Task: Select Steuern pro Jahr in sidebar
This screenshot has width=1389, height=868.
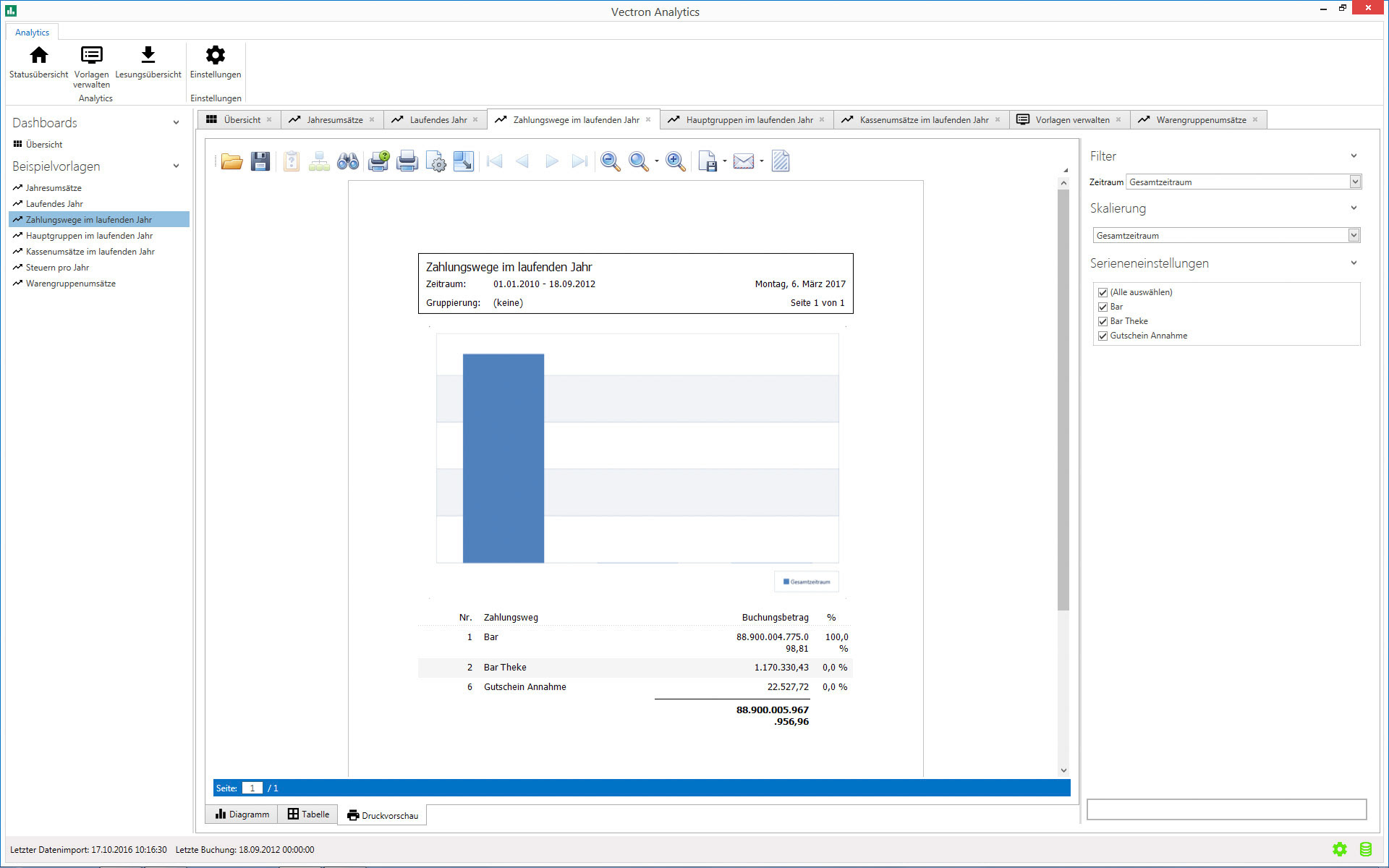Action: click(57, 268)
